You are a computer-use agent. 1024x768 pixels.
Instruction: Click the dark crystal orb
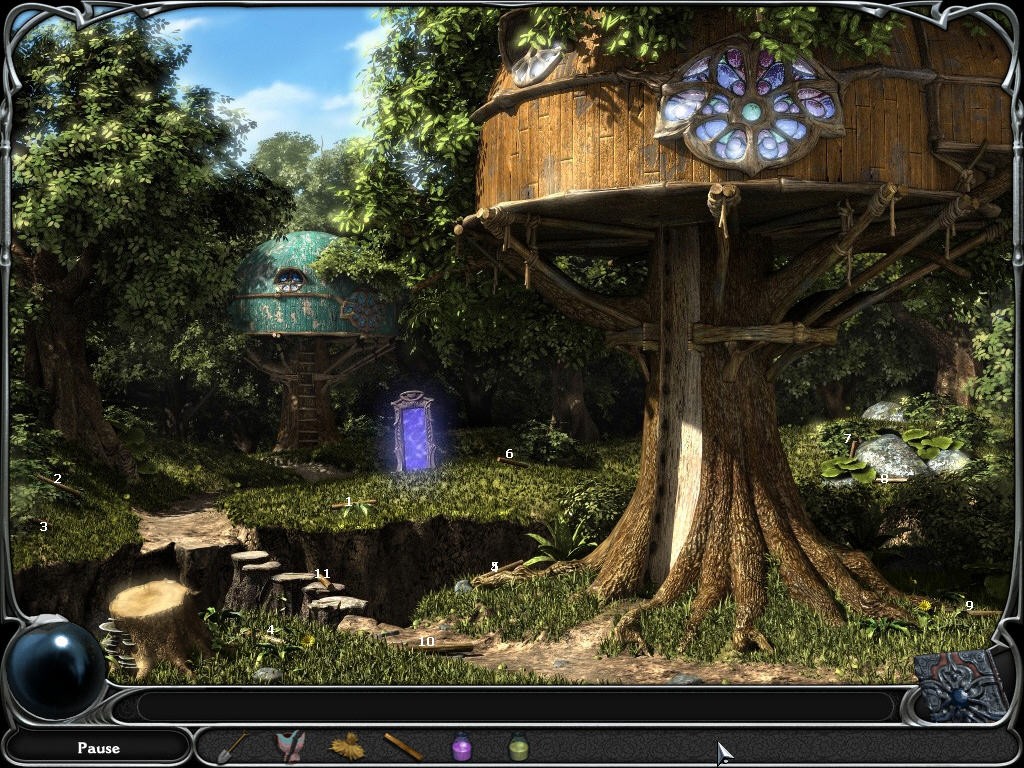(x=55, y=669)
